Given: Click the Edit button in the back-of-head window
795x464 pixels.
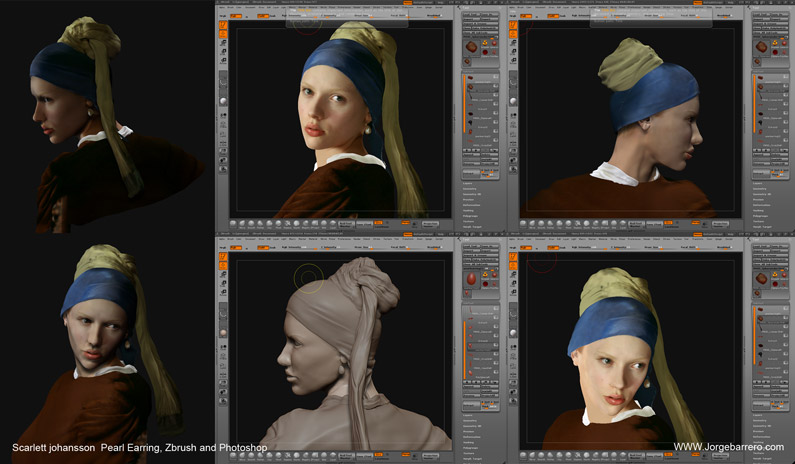Looking at the screenshot, I should coord(513,25).
